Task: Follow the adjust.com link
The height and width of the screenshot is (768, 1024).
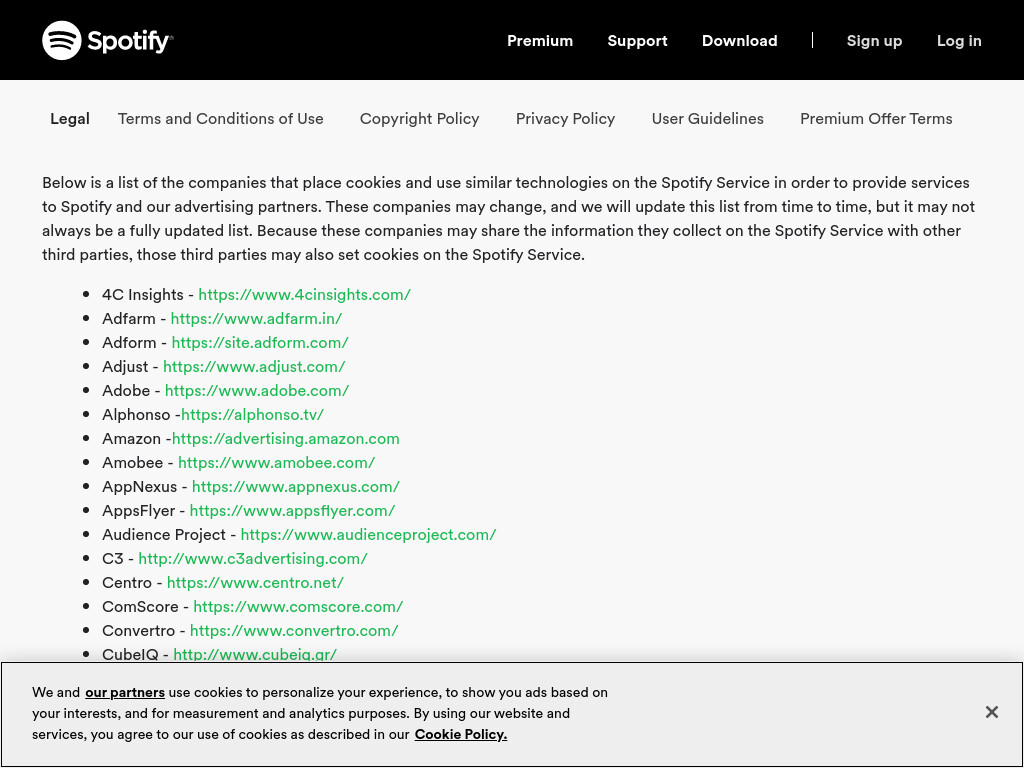Action: pyautogui.click(x=254, y=367)
